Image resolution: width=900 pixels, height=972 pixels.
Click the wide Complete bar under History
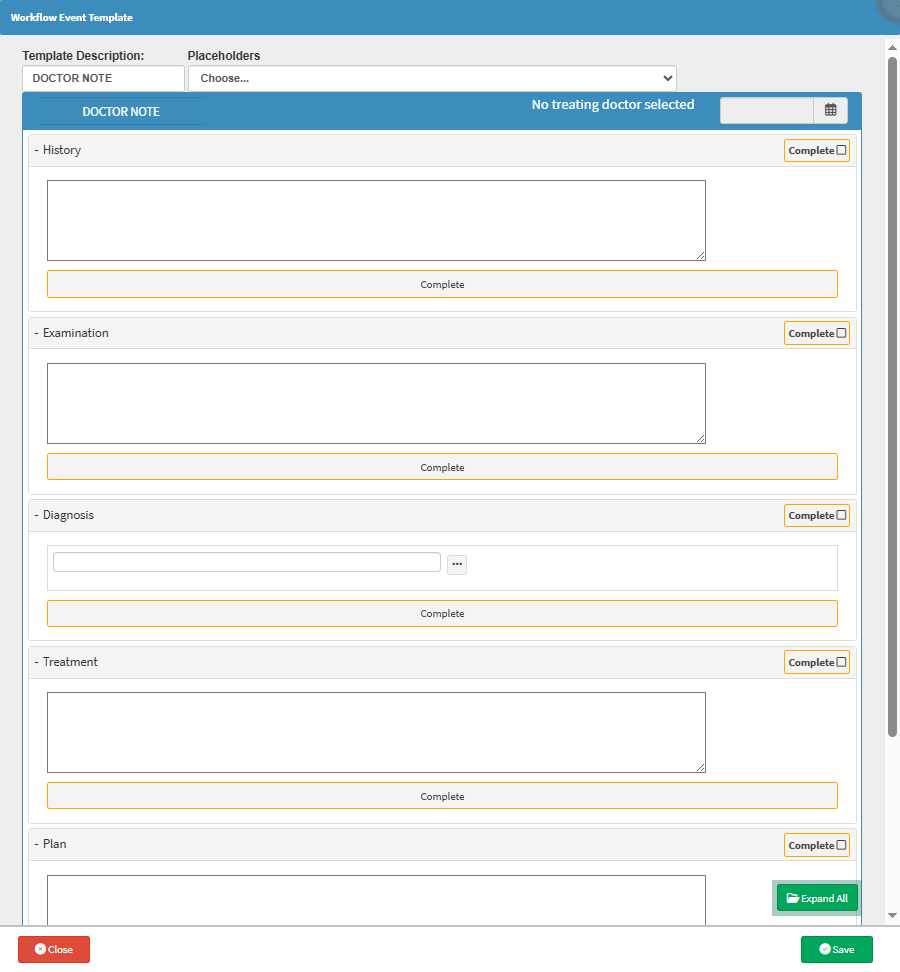442,284
